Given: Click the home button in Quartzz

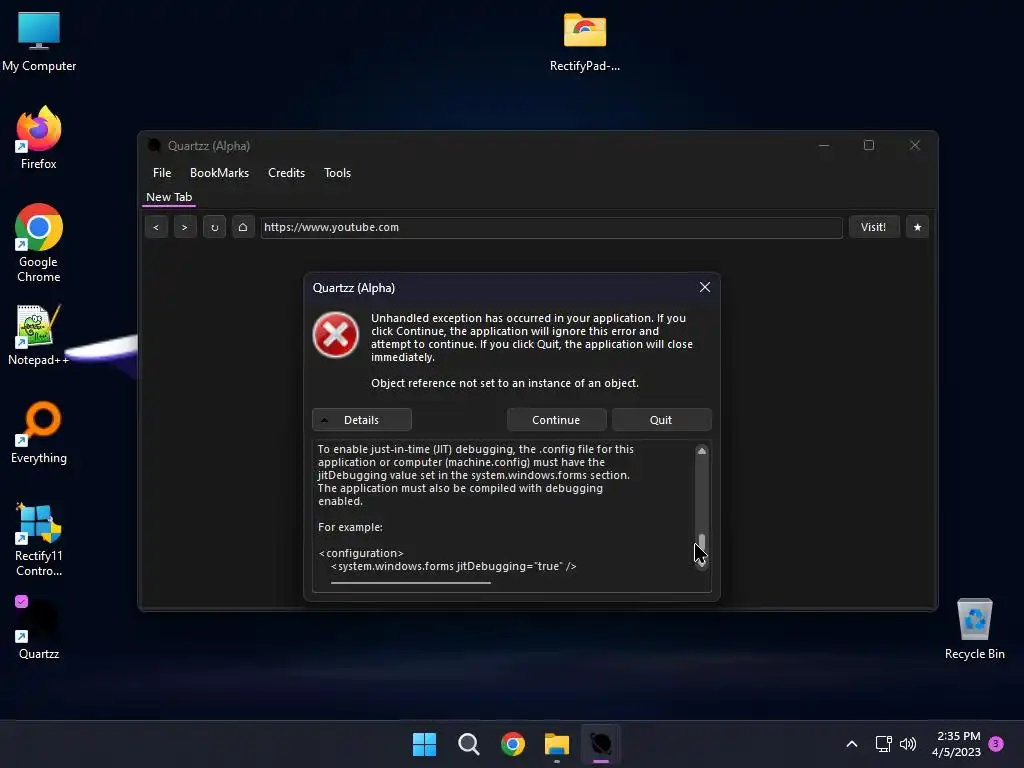Looking at the screenshot, I should click(x=243, y=227).
